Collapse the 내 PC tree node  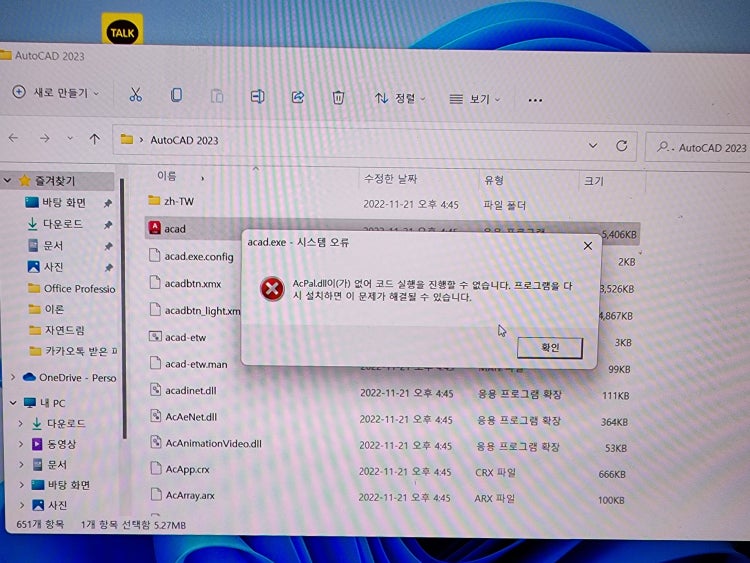click(x=13, y=403)
